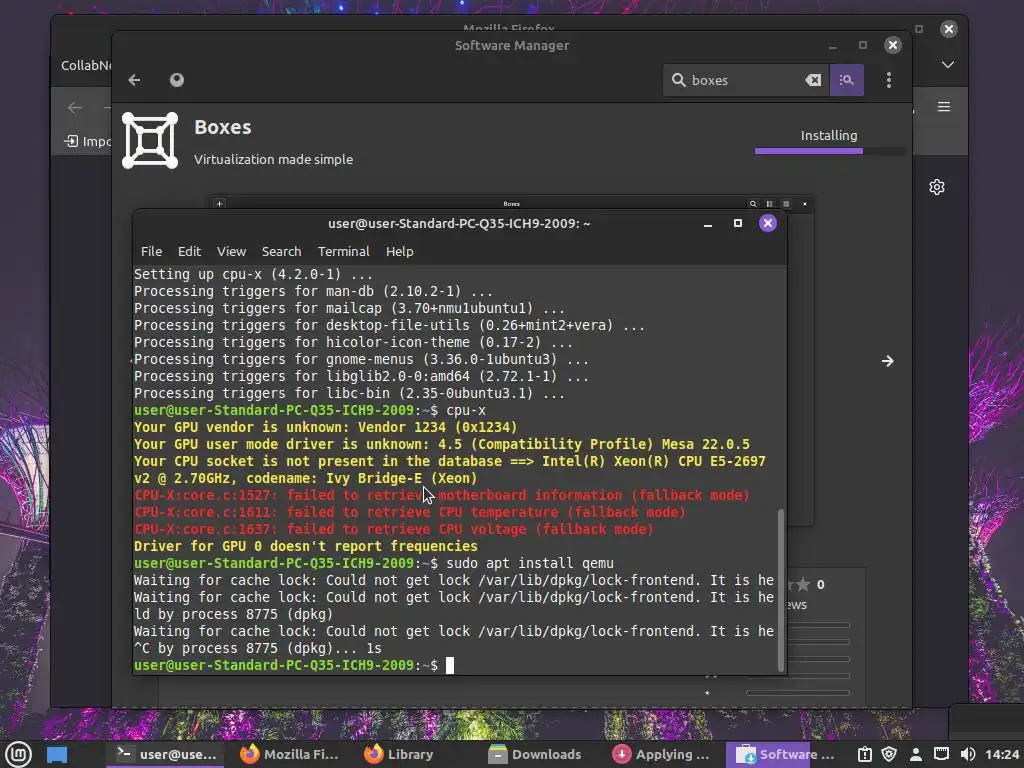Switch to Downloads taskbar entry
Screen dimensions: 1024x768
point(535,754)
